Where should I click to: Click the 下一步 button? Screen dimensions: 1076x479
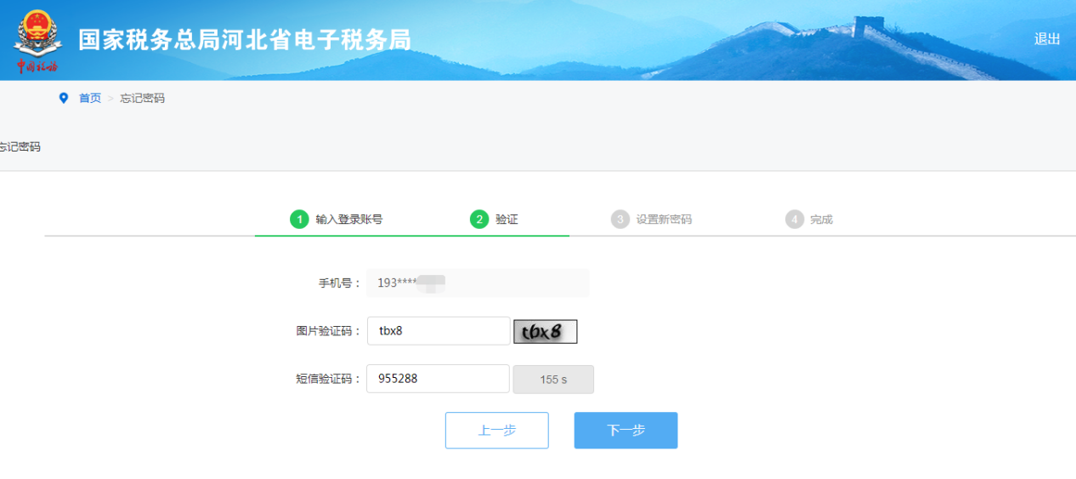[626, 430]
